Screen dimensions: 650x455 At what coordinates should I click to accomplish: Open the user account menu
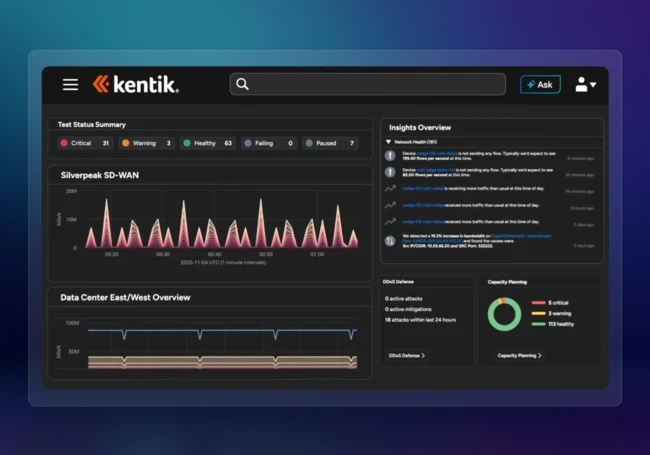tap(585, 85)
